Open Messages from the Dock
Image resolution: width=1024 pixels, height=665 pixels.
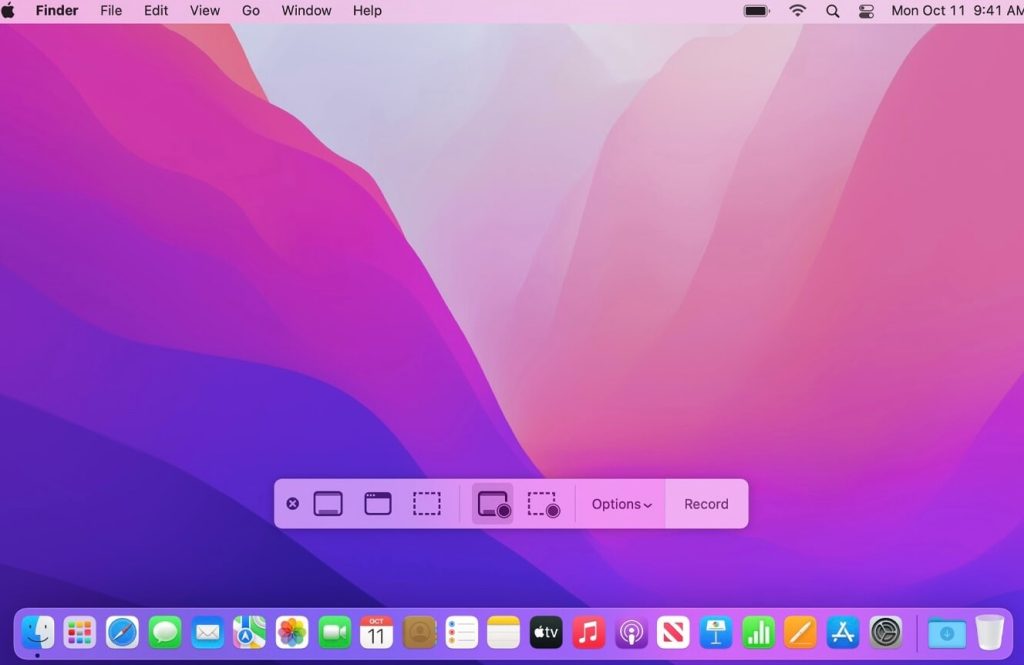tap(165, 632)
